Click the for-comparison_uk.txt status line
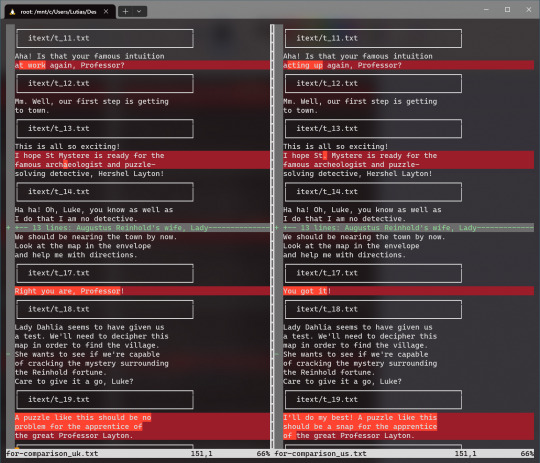Screen dimensions: 540x463 [x=138, y=454]
